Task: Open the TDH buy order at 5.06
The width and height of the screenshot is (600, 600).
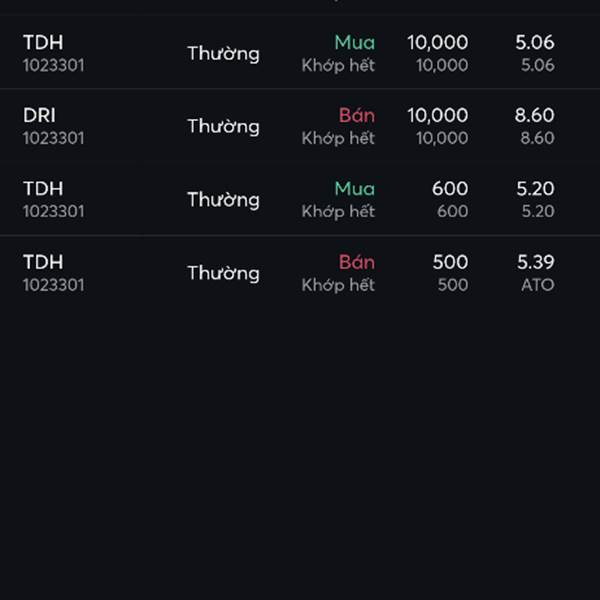Action: coord(300,53)
